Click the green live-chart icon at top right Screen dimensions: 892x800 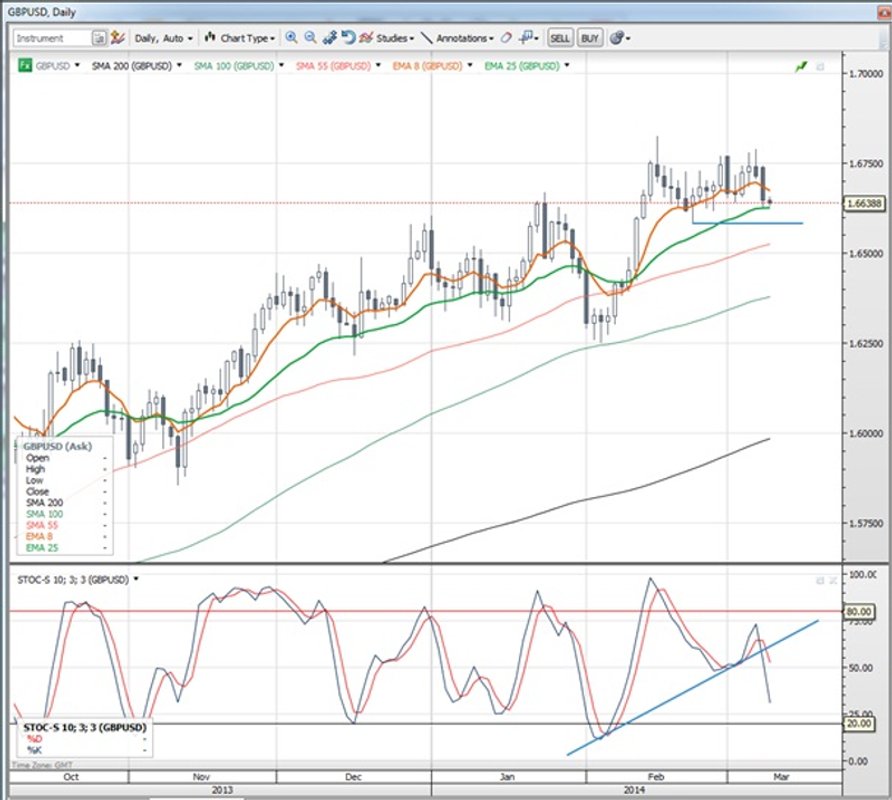point(800,66)
